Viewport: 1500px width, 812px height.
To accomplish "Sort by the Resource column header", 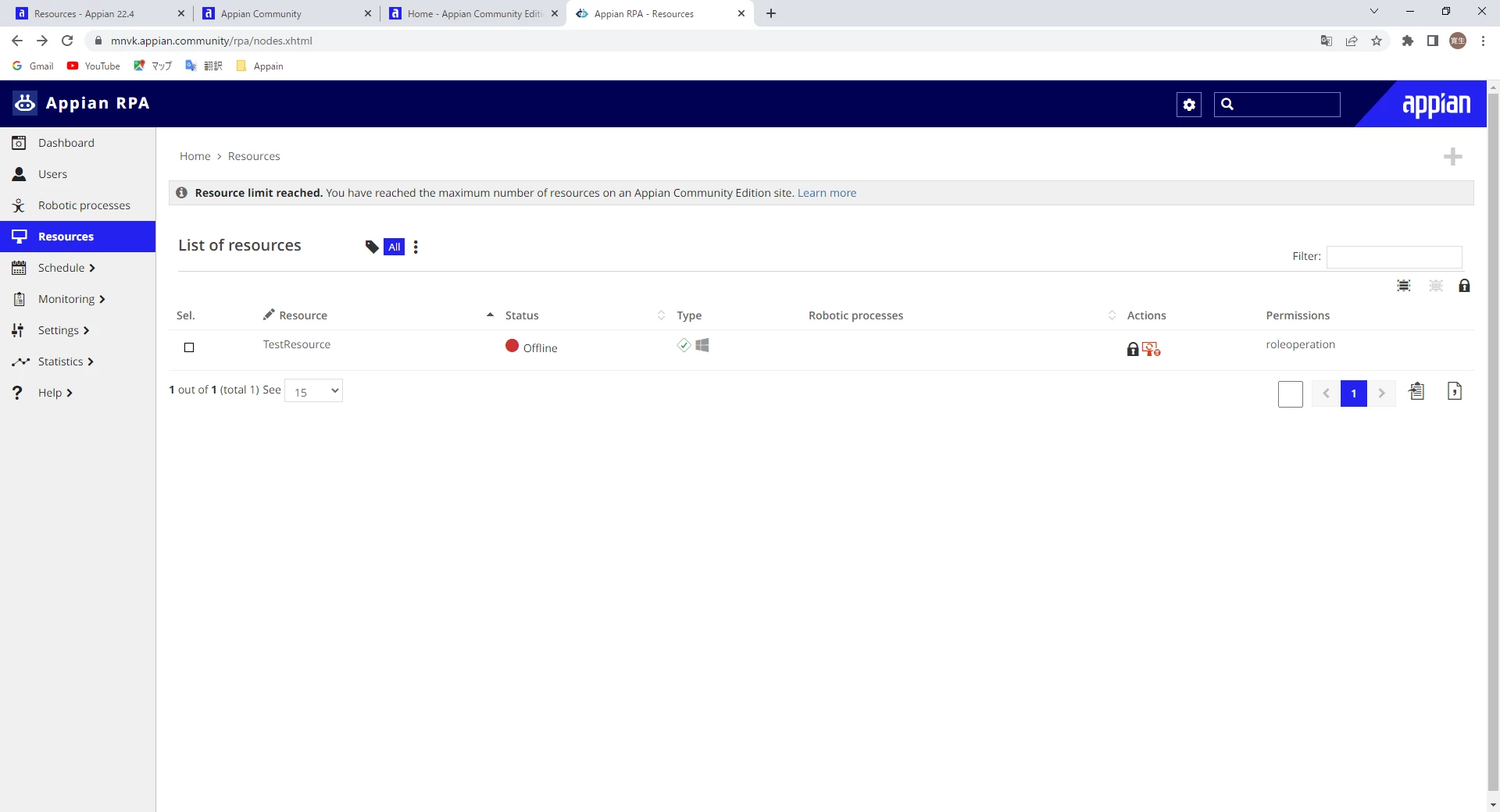I will pyautogui.click(x=303, y=315).
